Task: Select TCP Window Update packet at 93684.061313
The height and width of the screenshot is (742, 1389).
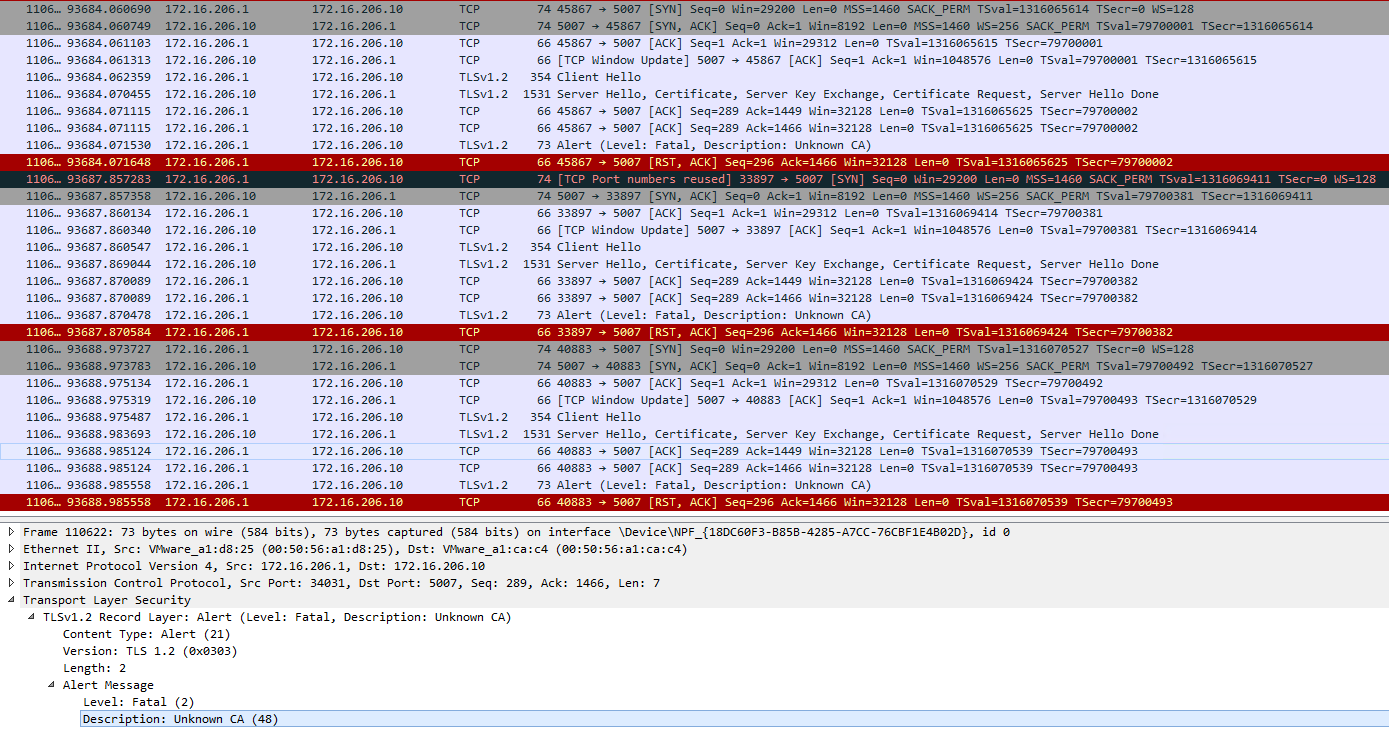Action: coord(694,60)
